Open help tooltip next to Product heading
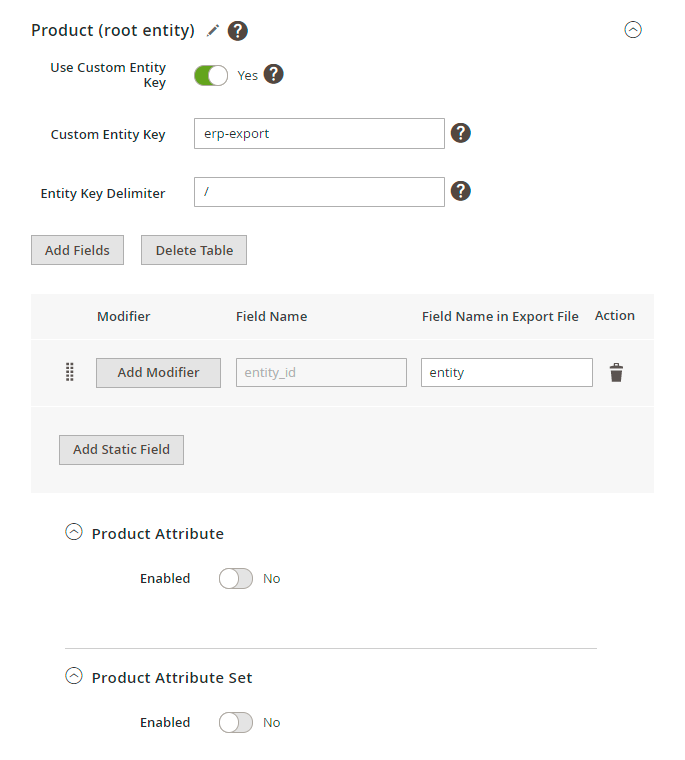This screenshot has height=760, width=685. click(x=238, y=31)
